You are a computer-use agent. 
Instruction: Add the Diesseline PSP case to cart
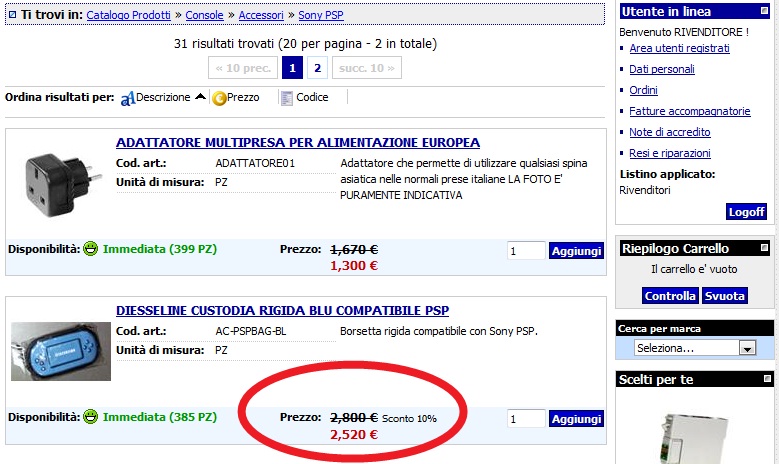tap(576, 419)
